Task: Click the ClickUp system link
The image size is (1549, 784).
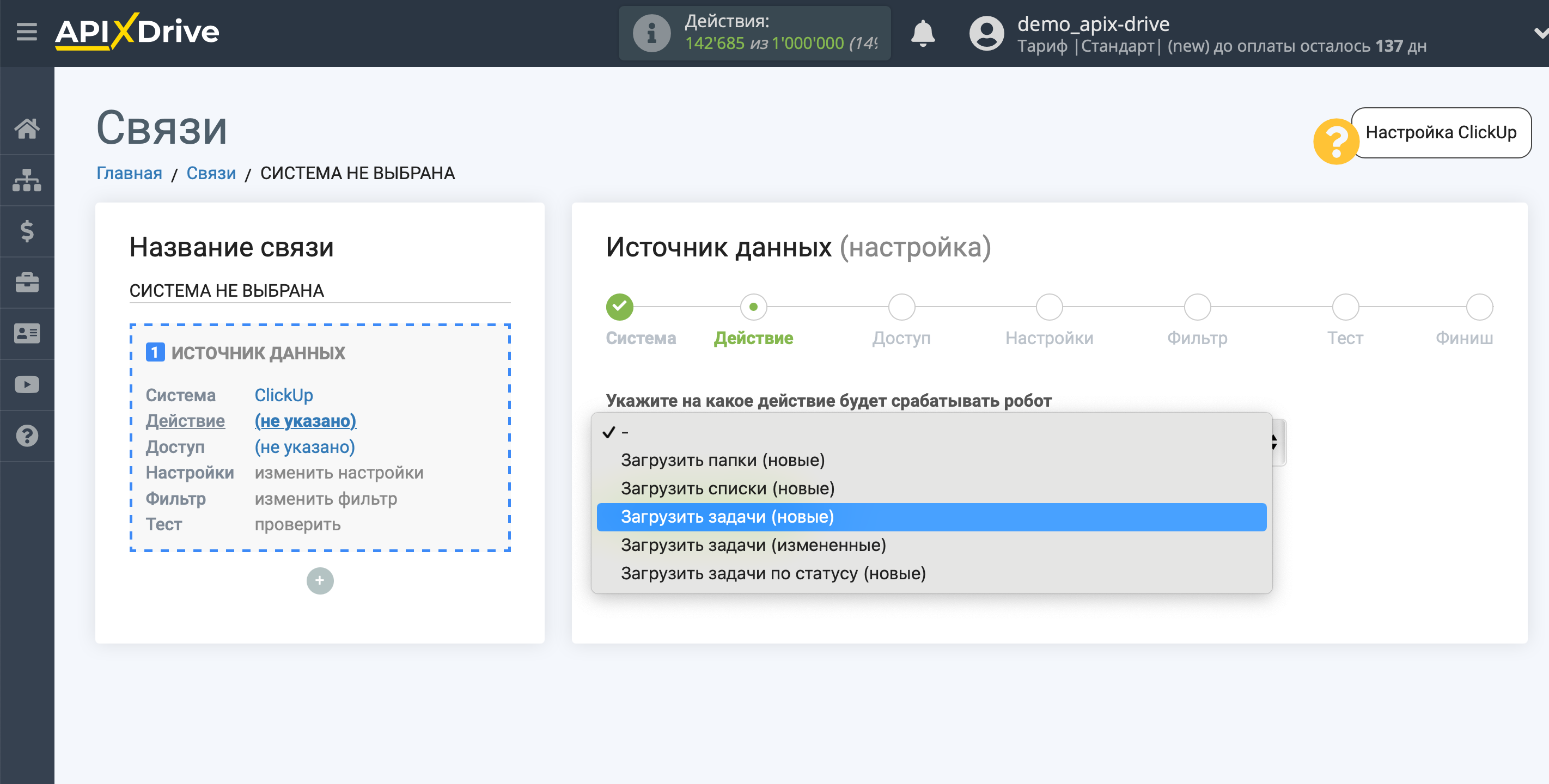Action: coord(284,395)
